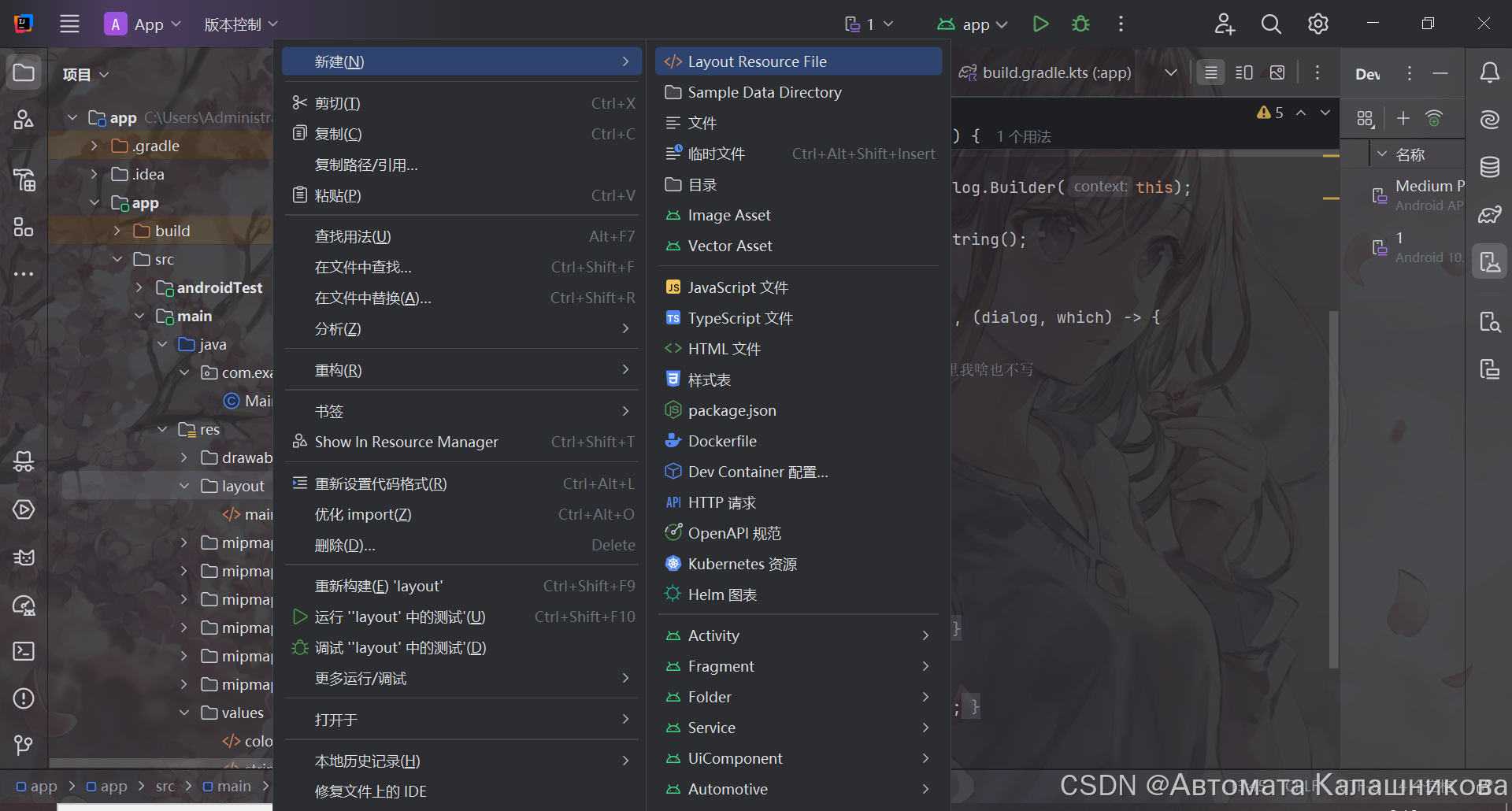Open the app run configuration dropdown
This screenshot has height=811, width=1512.
pos(973,24)
